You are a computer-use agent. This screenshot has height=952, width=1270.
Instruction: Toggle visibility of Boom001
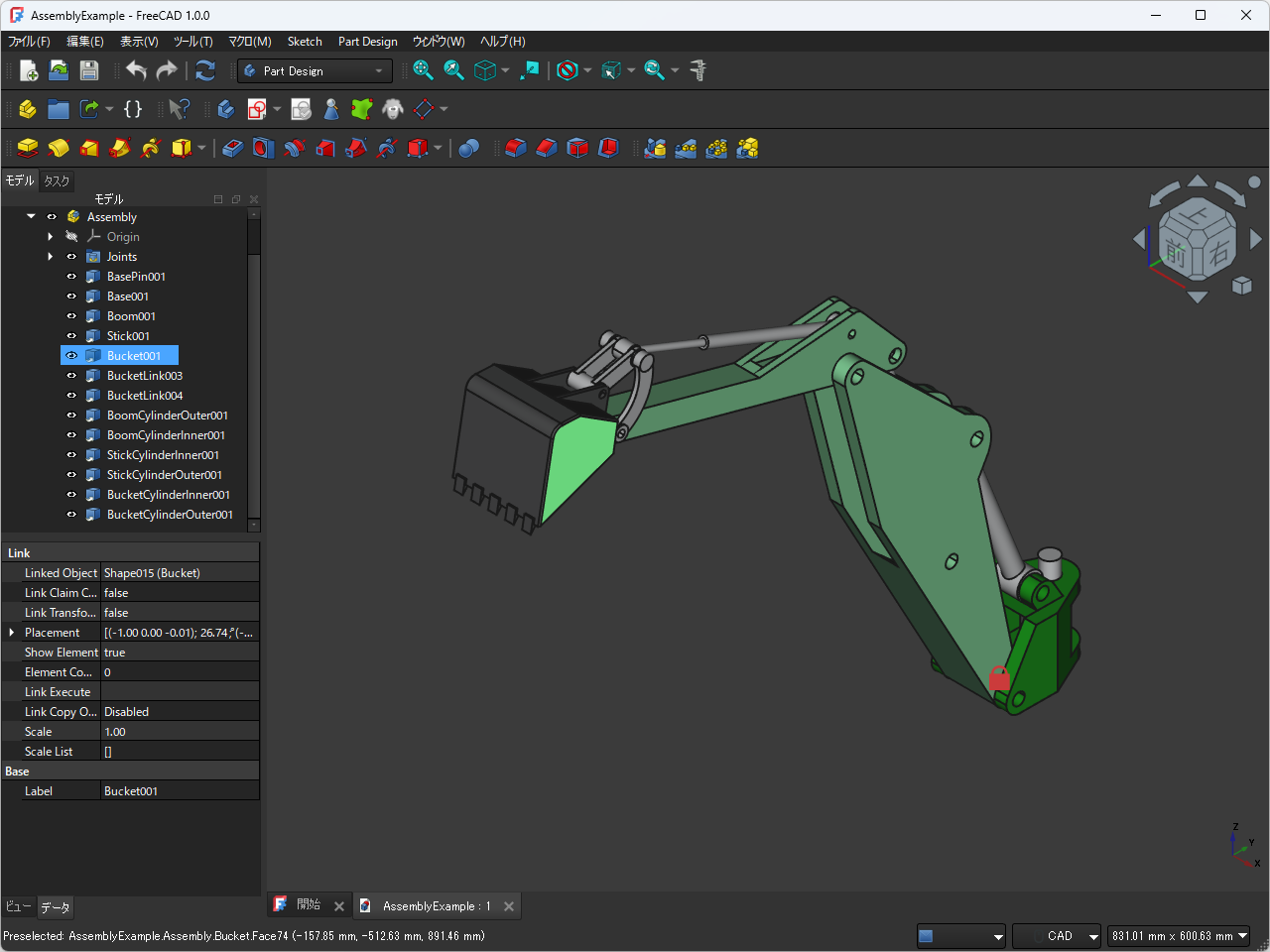pos(70,315)
